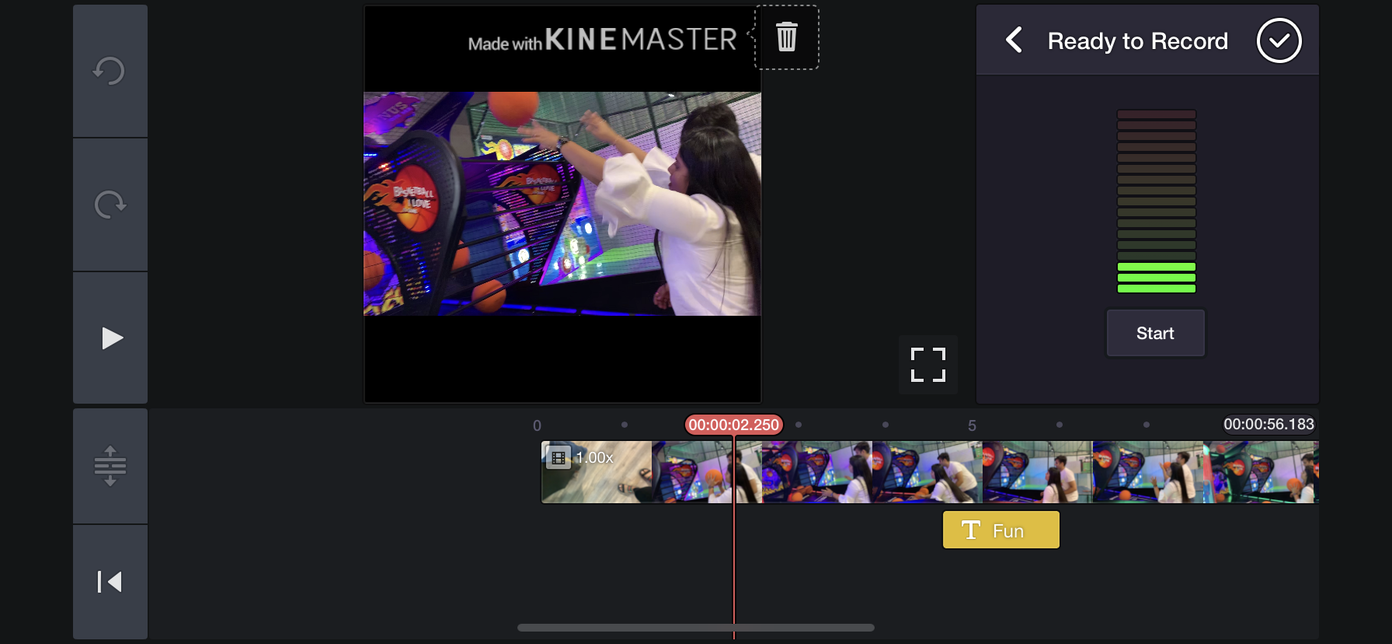1392x644 pixels.
Task: Play the video preview
Action: tap(110, 337)
